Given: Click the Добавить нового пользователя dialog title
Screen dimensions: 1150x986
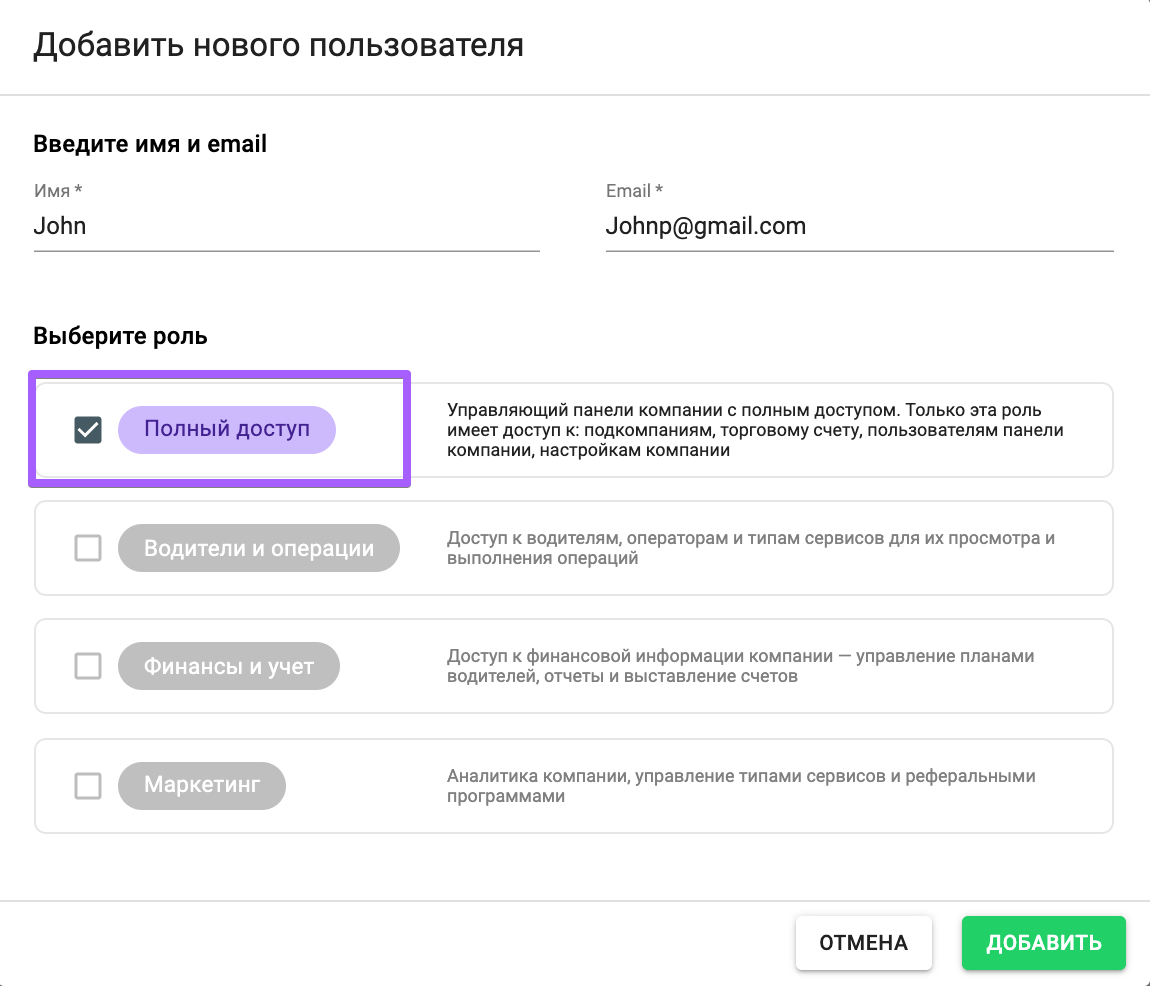Looking at the screenshot, I should click(278, 46).
